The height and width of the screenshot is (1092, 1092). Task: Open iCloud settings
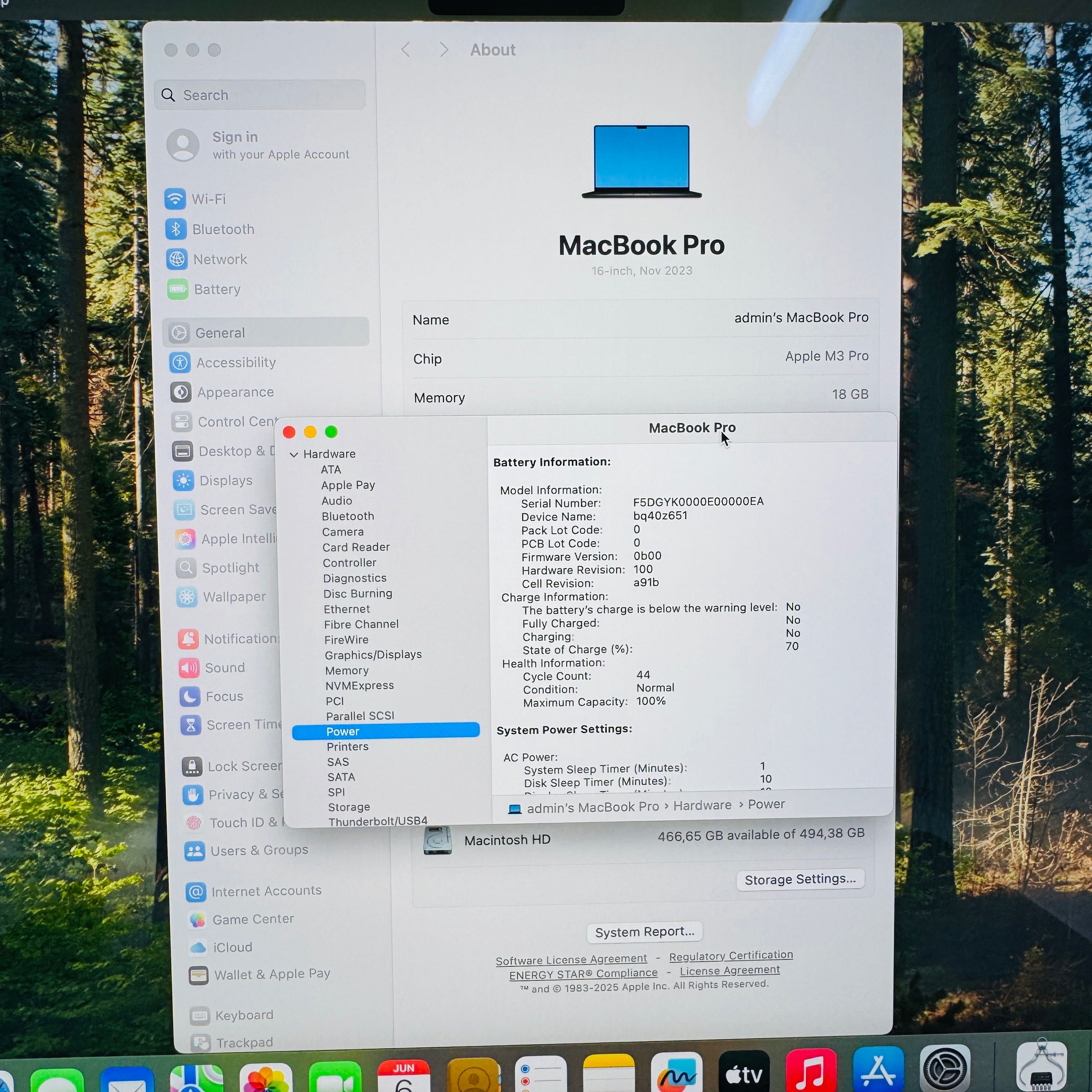[x=220, y=947]
